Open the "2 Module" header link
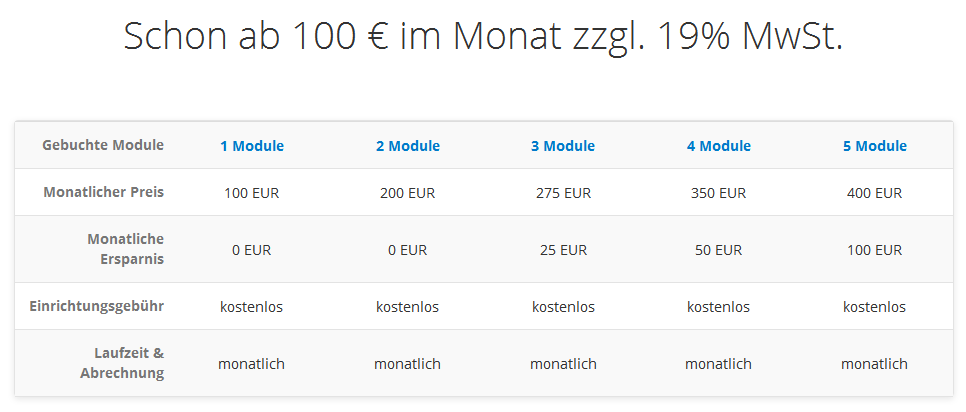 (408, 146)
